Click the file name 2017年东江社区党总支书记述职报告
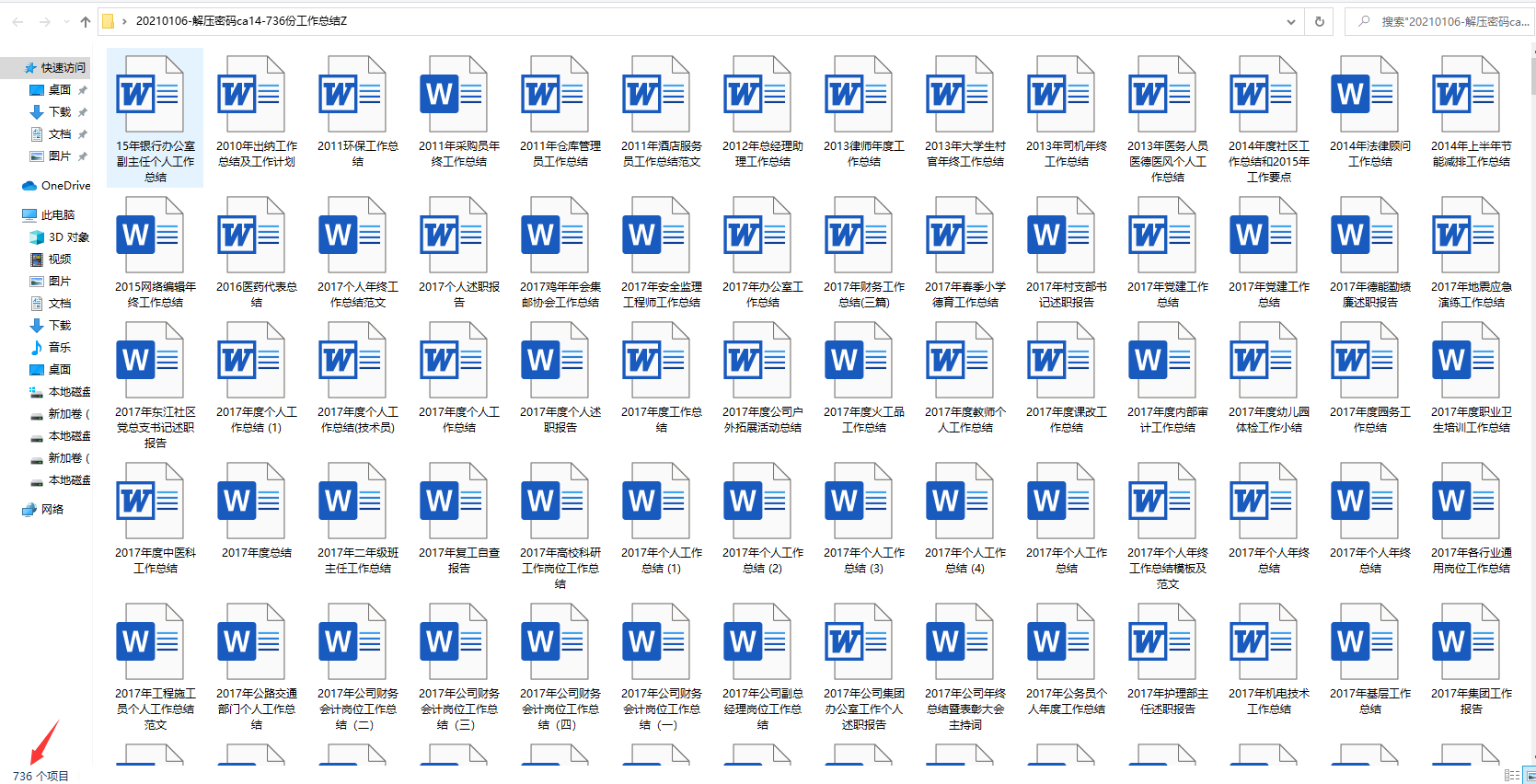Viewport: 1536px width, 784px height. 156,428
